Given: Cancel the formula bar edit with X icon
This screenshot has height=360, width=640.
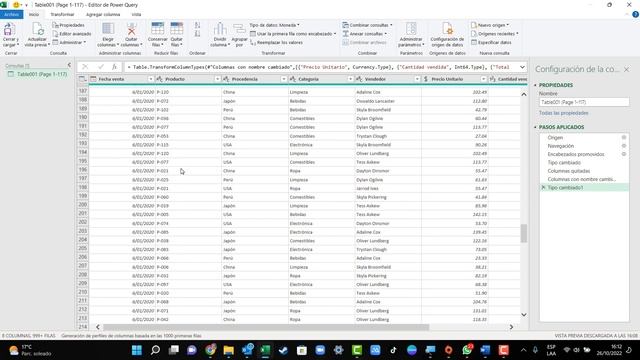Looking at the screenshot, I should [x=85, y=67].
